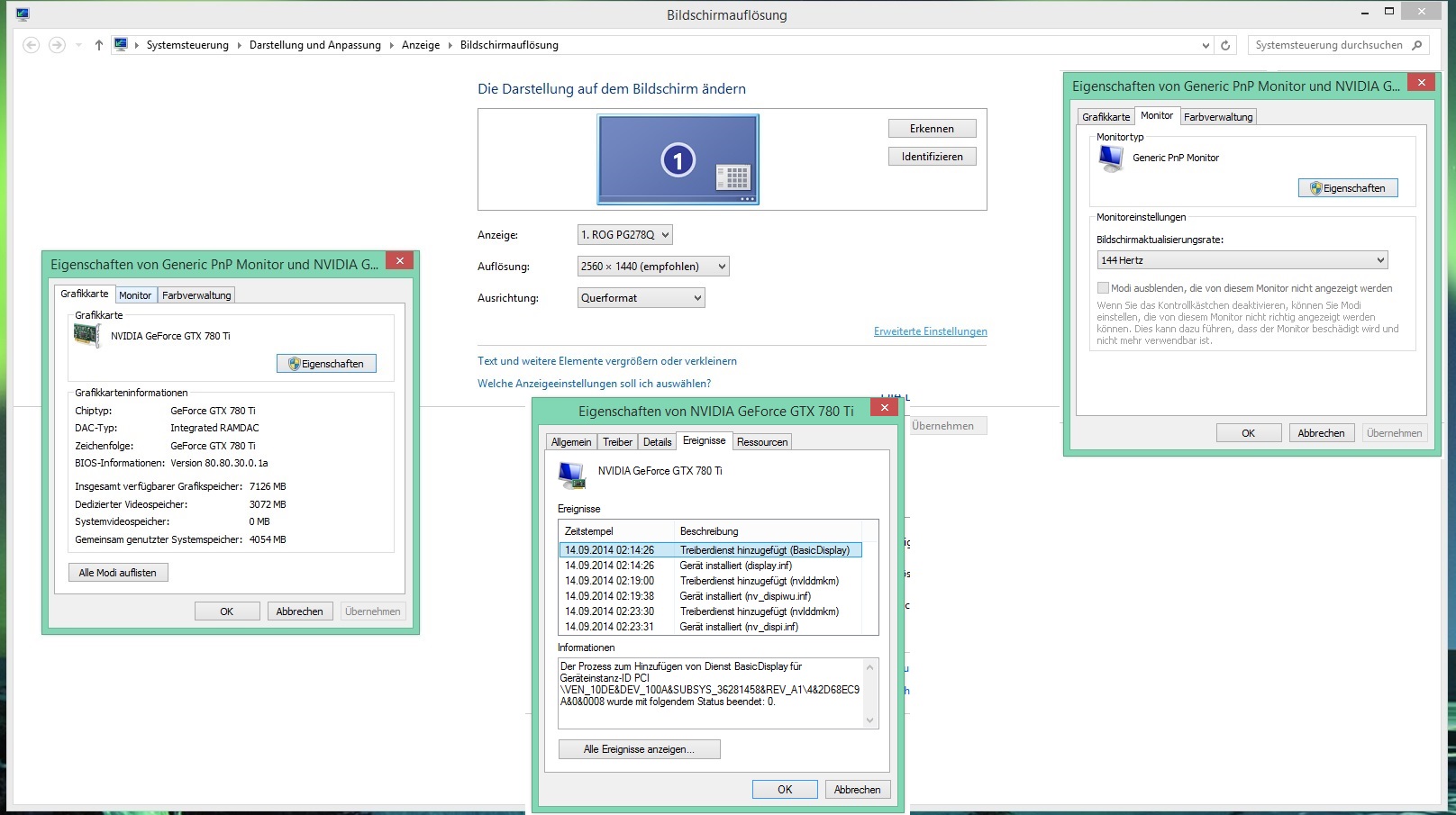Image resolution: width=1456 pixels, height=815 pixels.
Task: Click the 'Alle Modi auflisten' button
Action: (118, 573)
